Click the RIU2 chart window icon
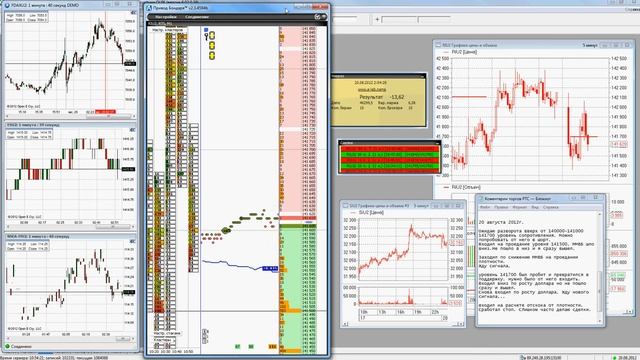 [438, 45]
